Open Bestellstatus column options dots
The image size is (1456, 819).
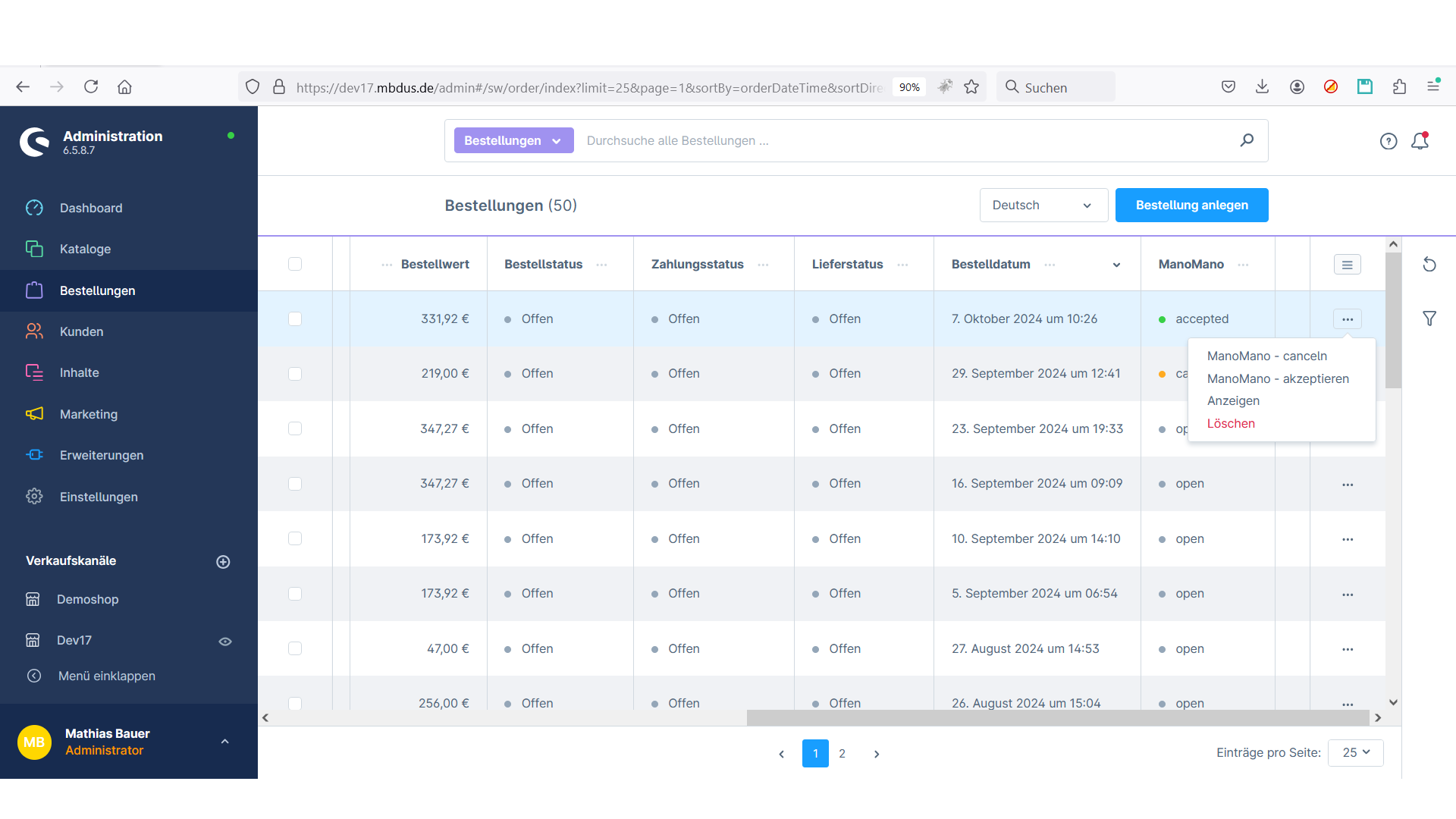[x=601, y=265]
